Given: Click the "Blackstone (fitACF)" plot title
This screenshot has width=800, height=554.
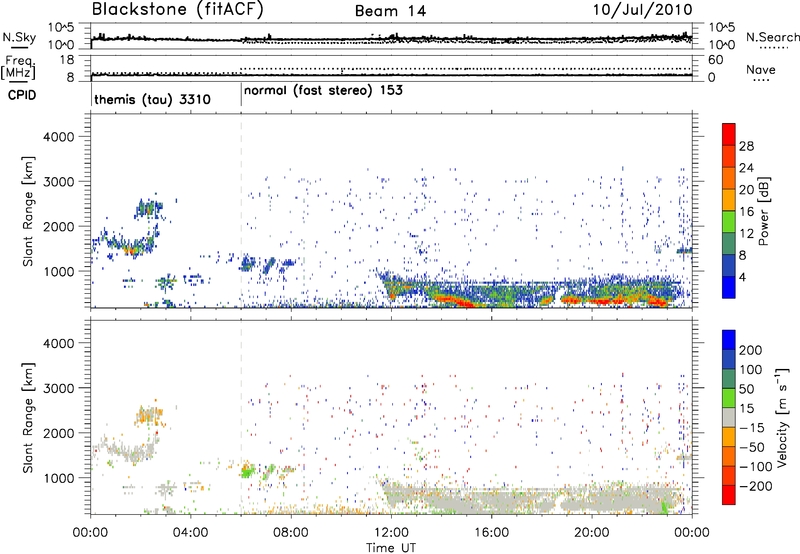Looking at the screenshot, I should (178, 10).
